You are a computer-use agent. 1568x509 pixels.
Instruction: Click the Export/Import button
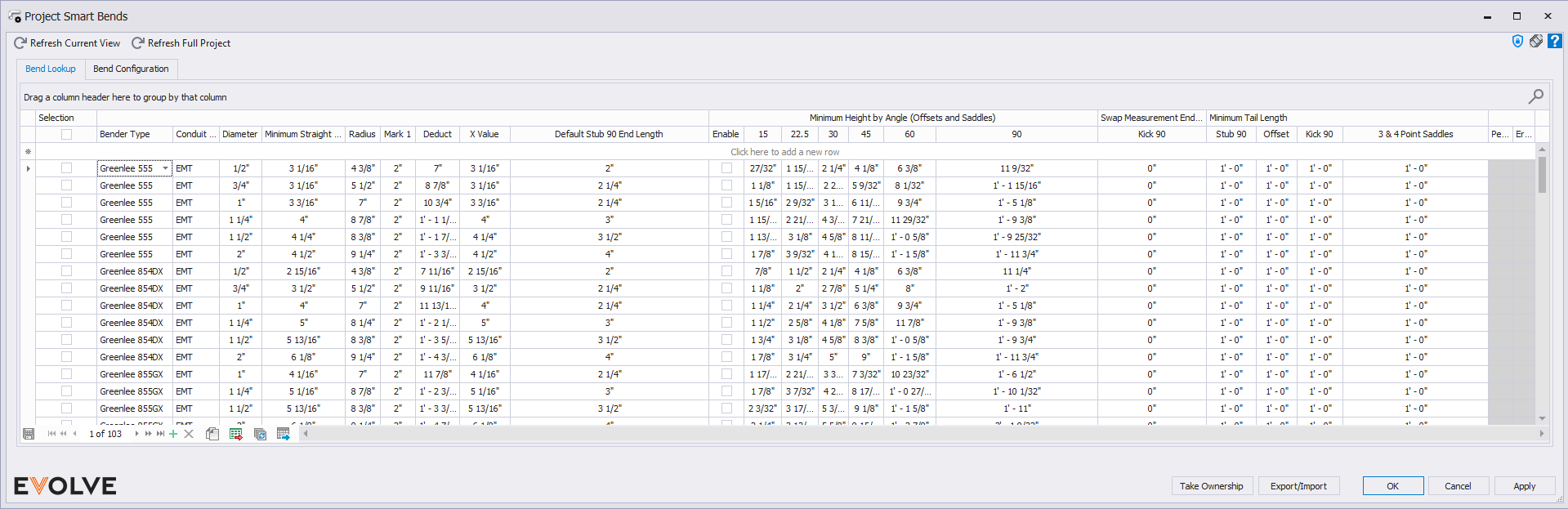(x=1298, y=486)
